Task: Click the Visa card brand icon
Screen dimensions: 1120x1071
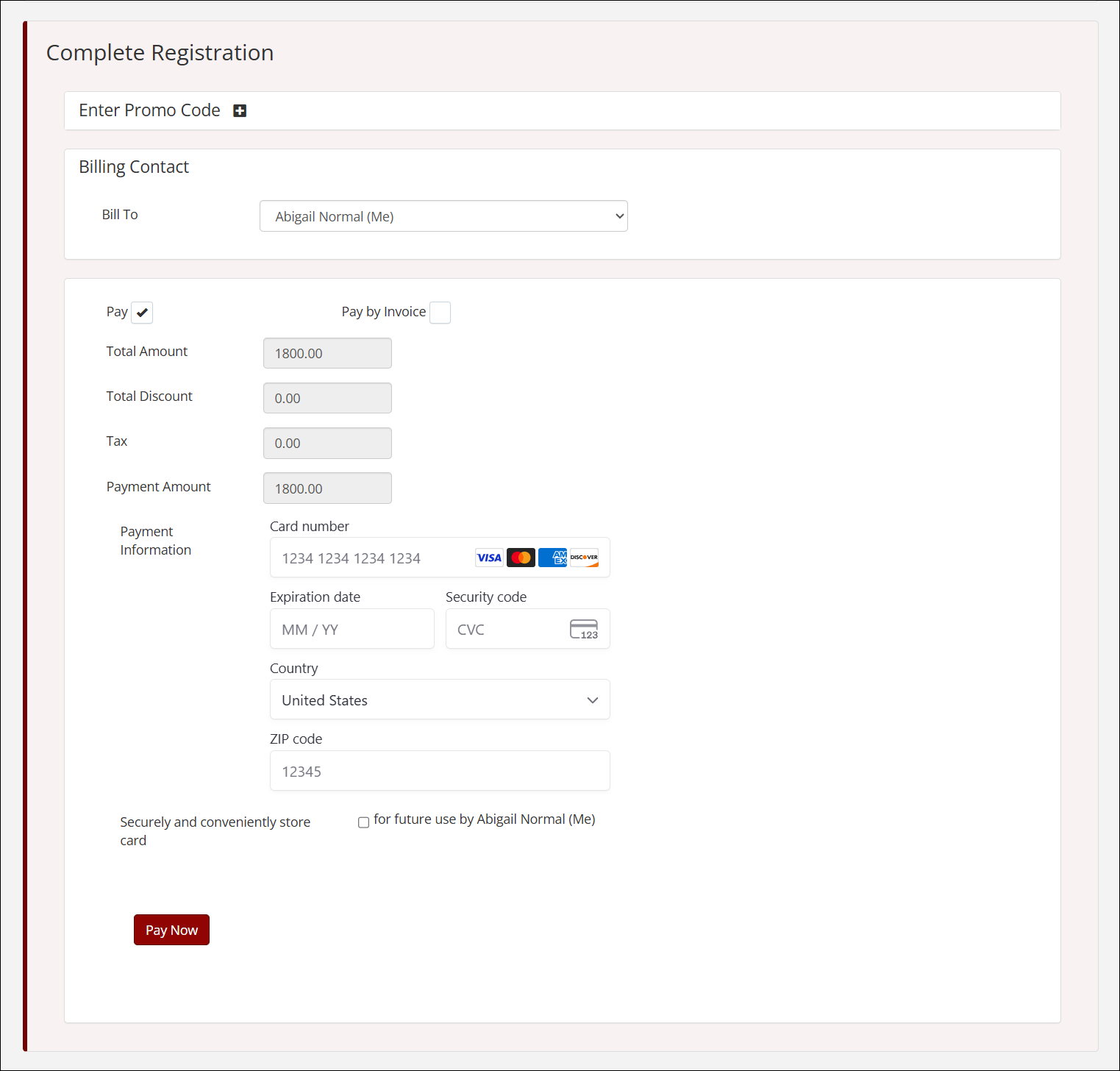Action: (488, 557)
